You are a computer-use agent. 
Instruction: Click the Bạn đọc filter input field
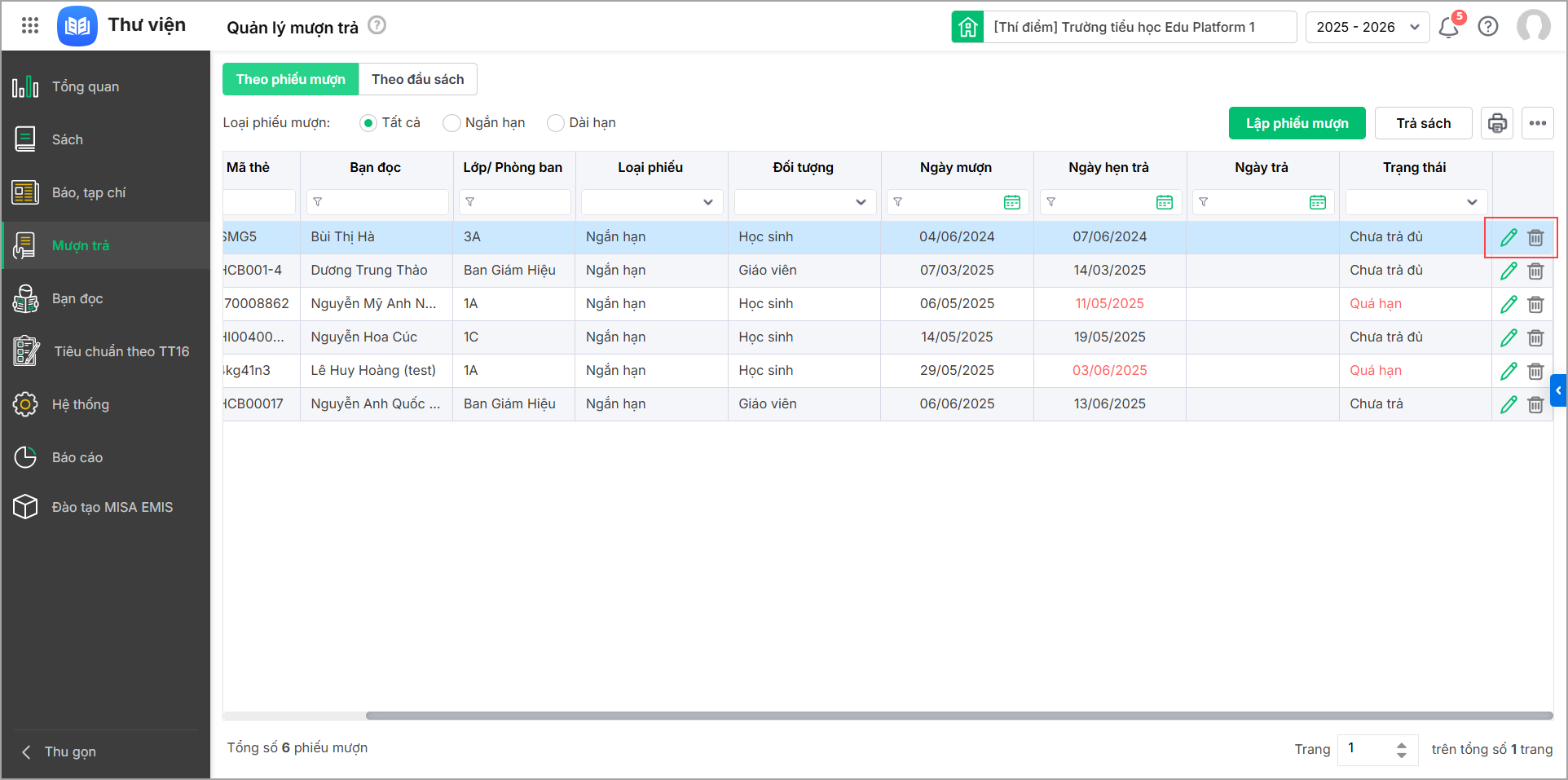tap(383, 202)
